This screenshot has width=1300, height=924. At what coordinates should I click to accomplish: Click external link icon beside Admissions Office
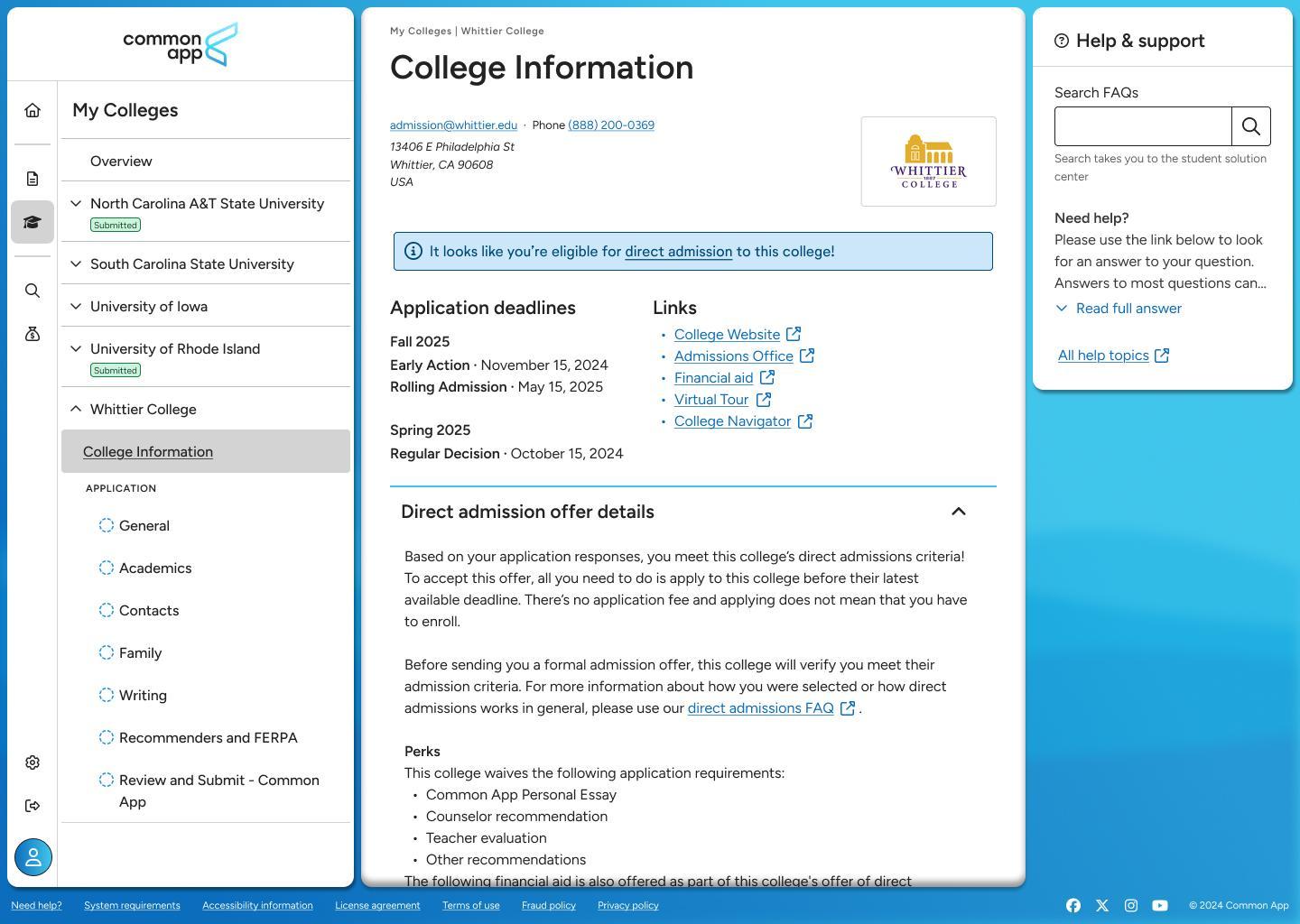[x=807, y=356]
